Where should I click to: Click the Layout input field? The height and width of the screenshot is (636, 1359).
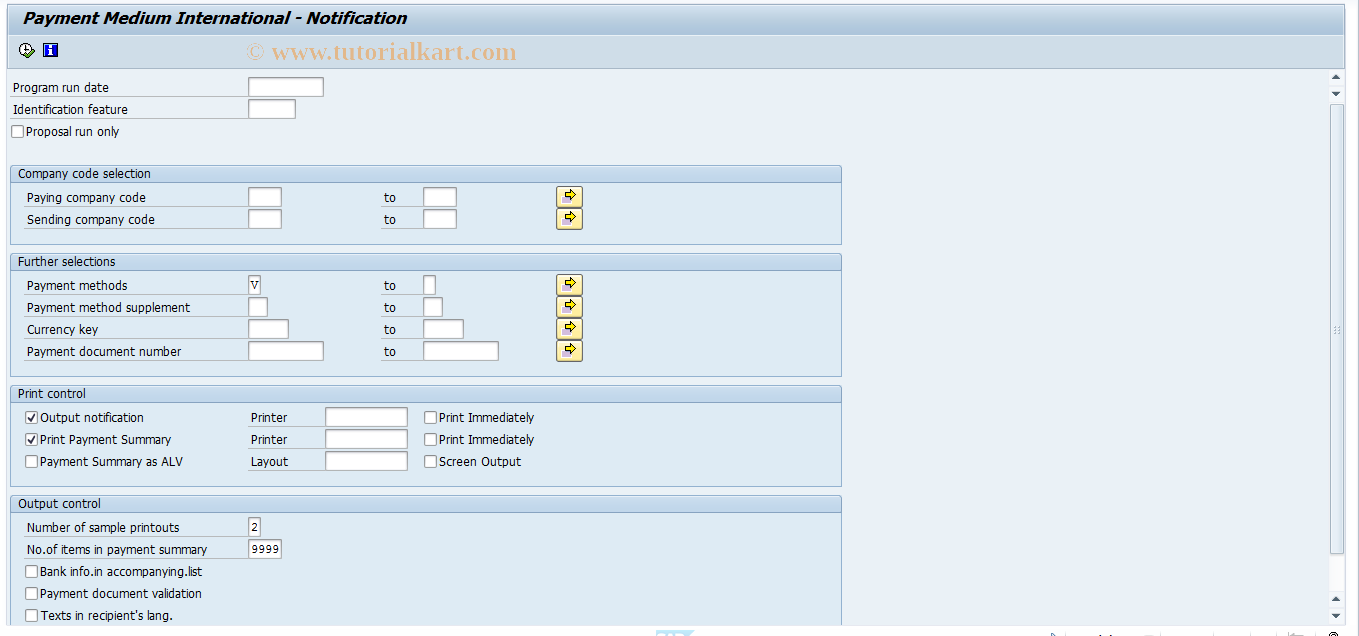click(366, 461)
